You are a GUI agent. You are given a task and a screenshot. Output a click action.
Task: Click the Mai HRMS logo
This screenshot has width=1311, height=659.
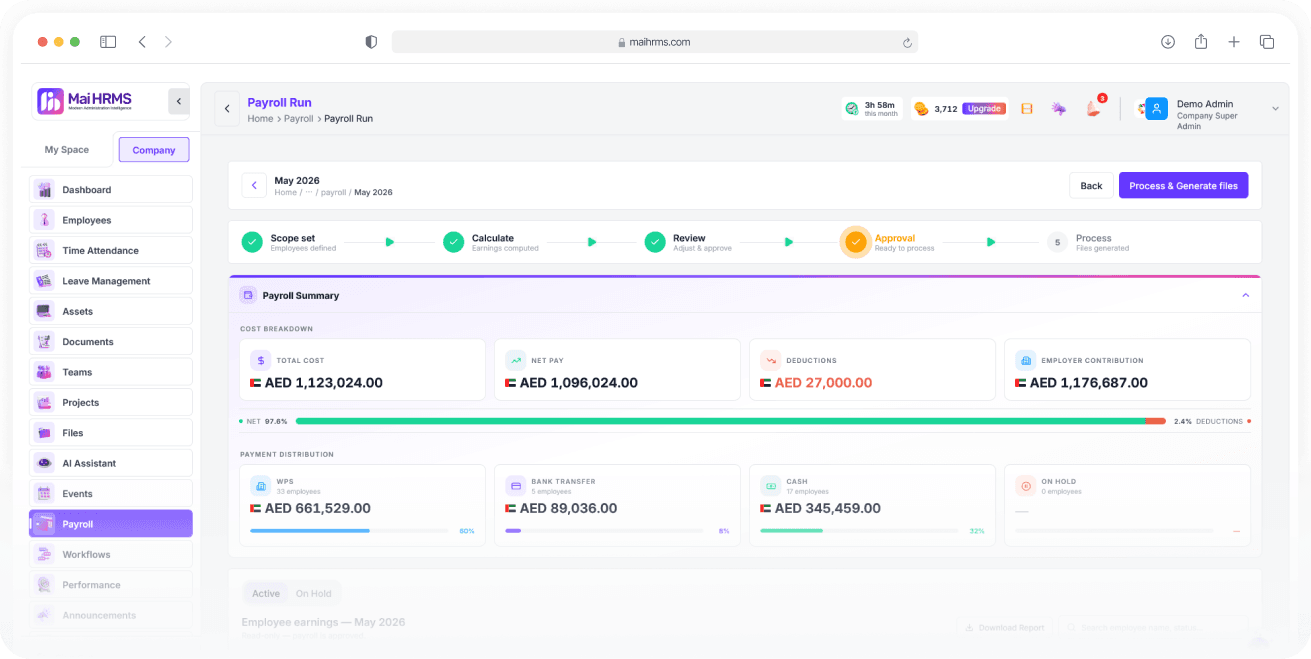(x=85, y=101)
